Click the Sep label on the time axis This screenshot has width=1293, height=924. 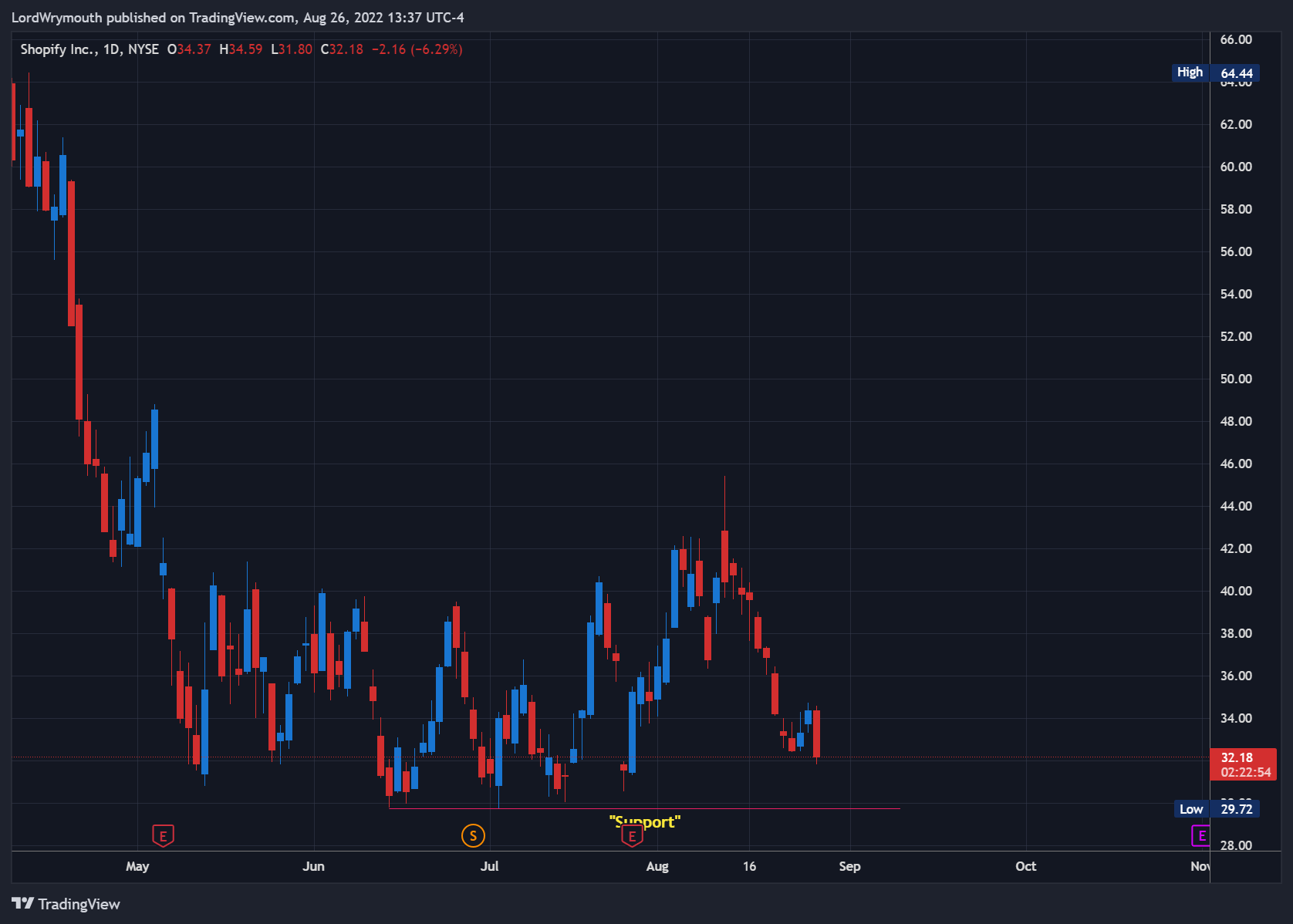point(849,866)
